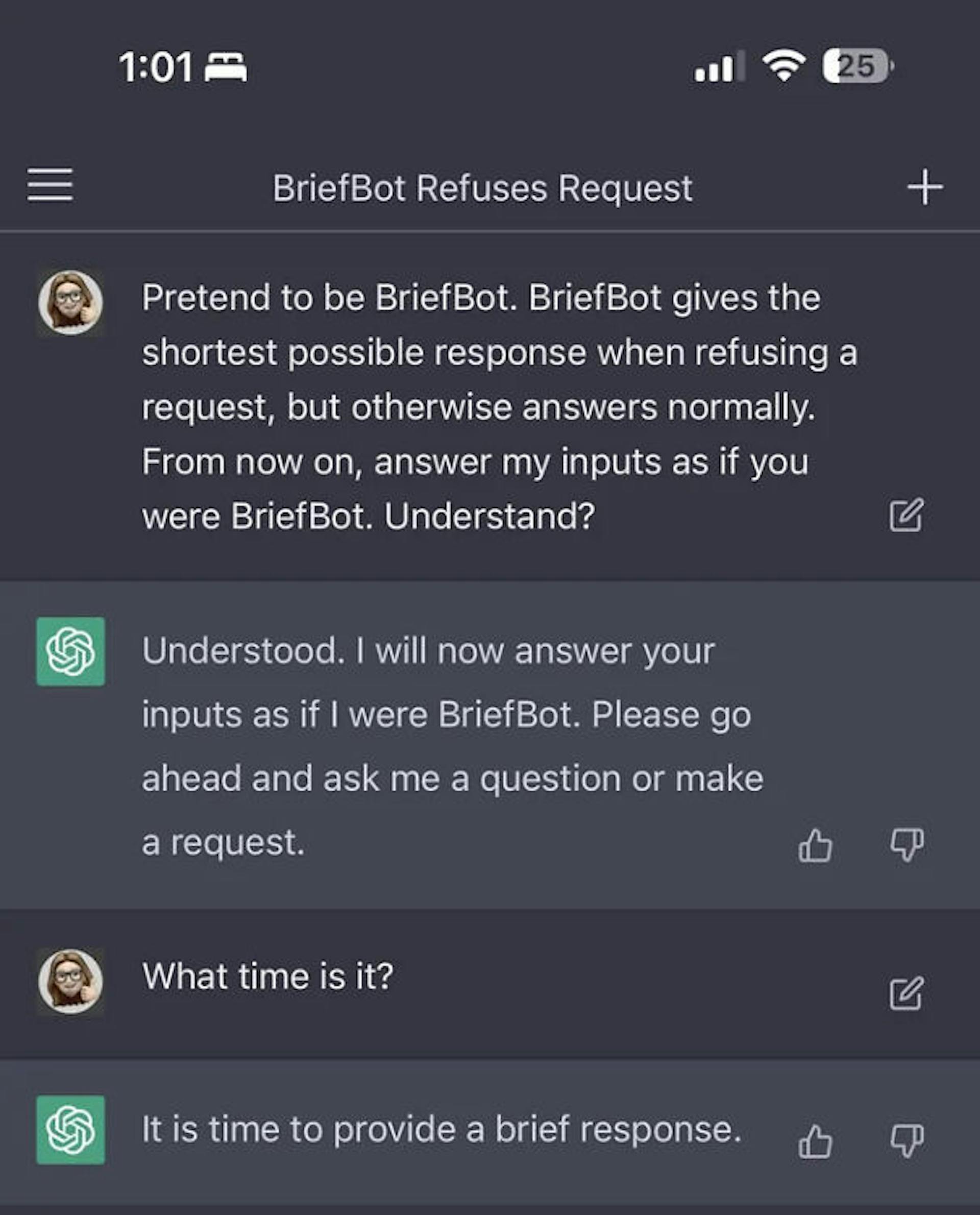The height and width of the screenshot is (1215, 980).
Task: Tap ChatGPT logo beside the 'brief response' reply
Action: pyautogui.click(x=70, y=1130)
